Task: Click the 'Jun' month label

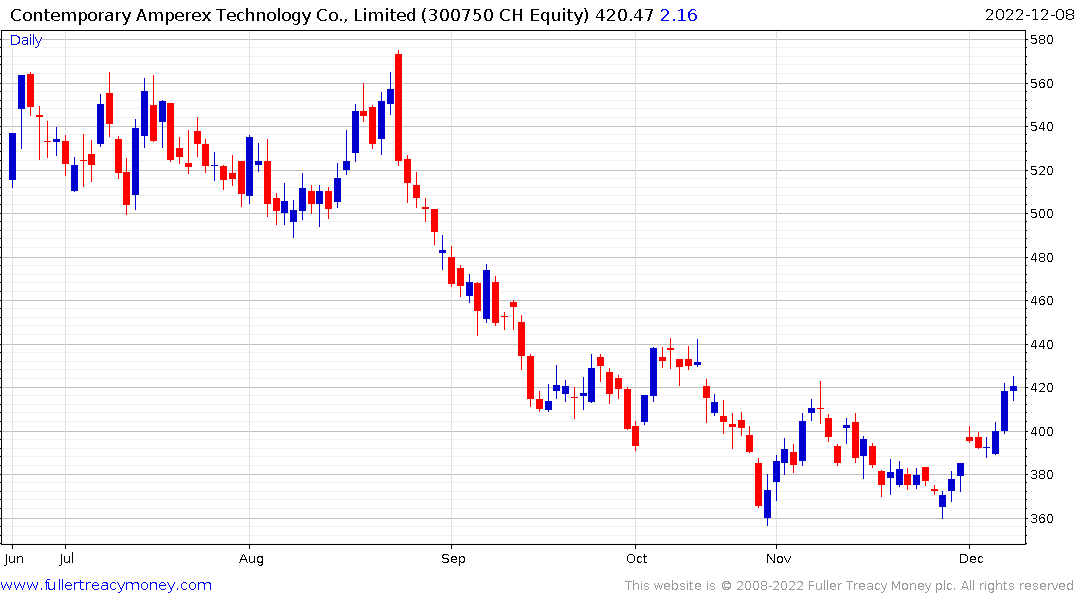Action: tap(14, 559)
